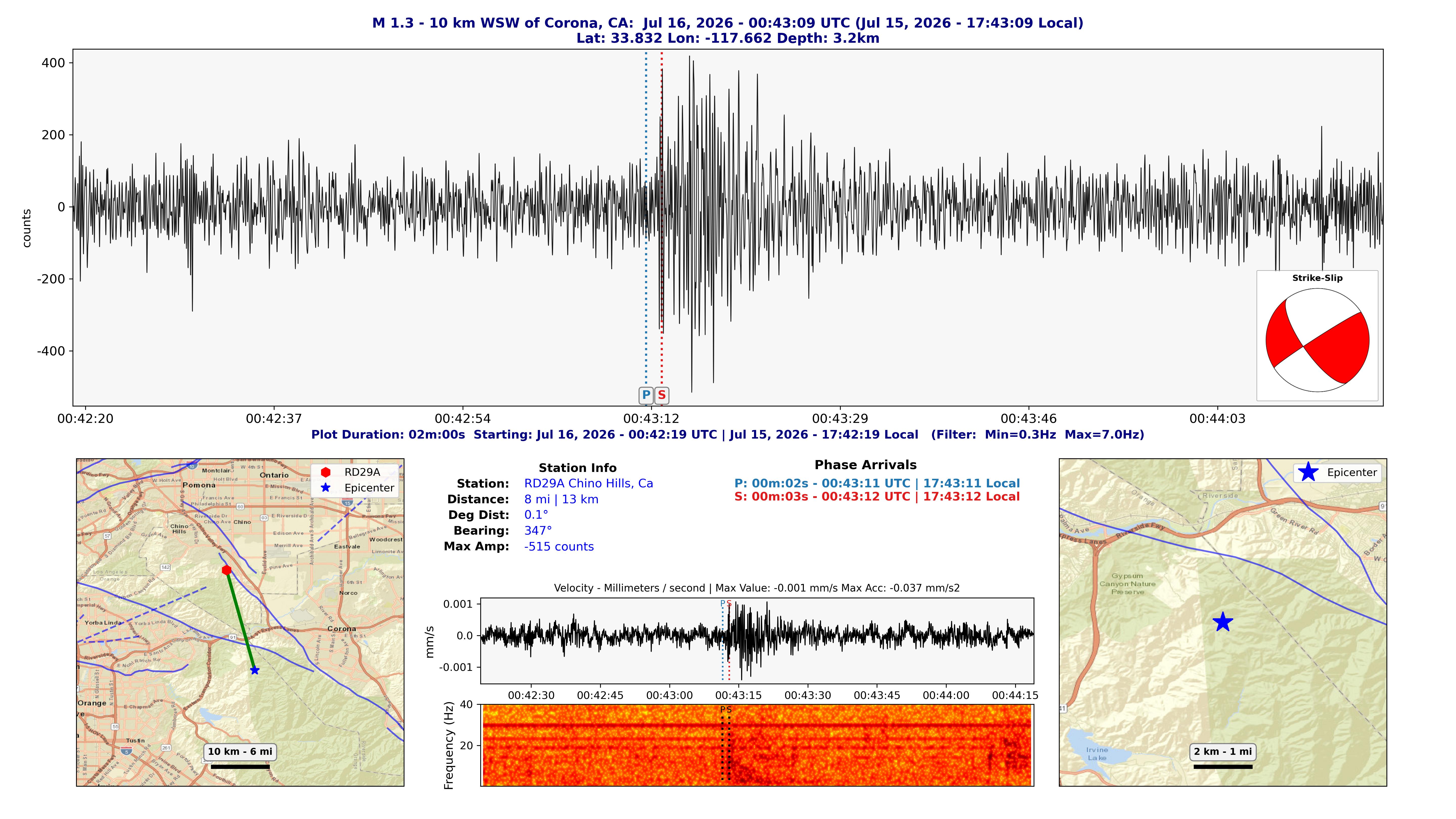
Task: Click the 'Frequency (Hz)' spectrogram axis label
Action: (449, 745)
